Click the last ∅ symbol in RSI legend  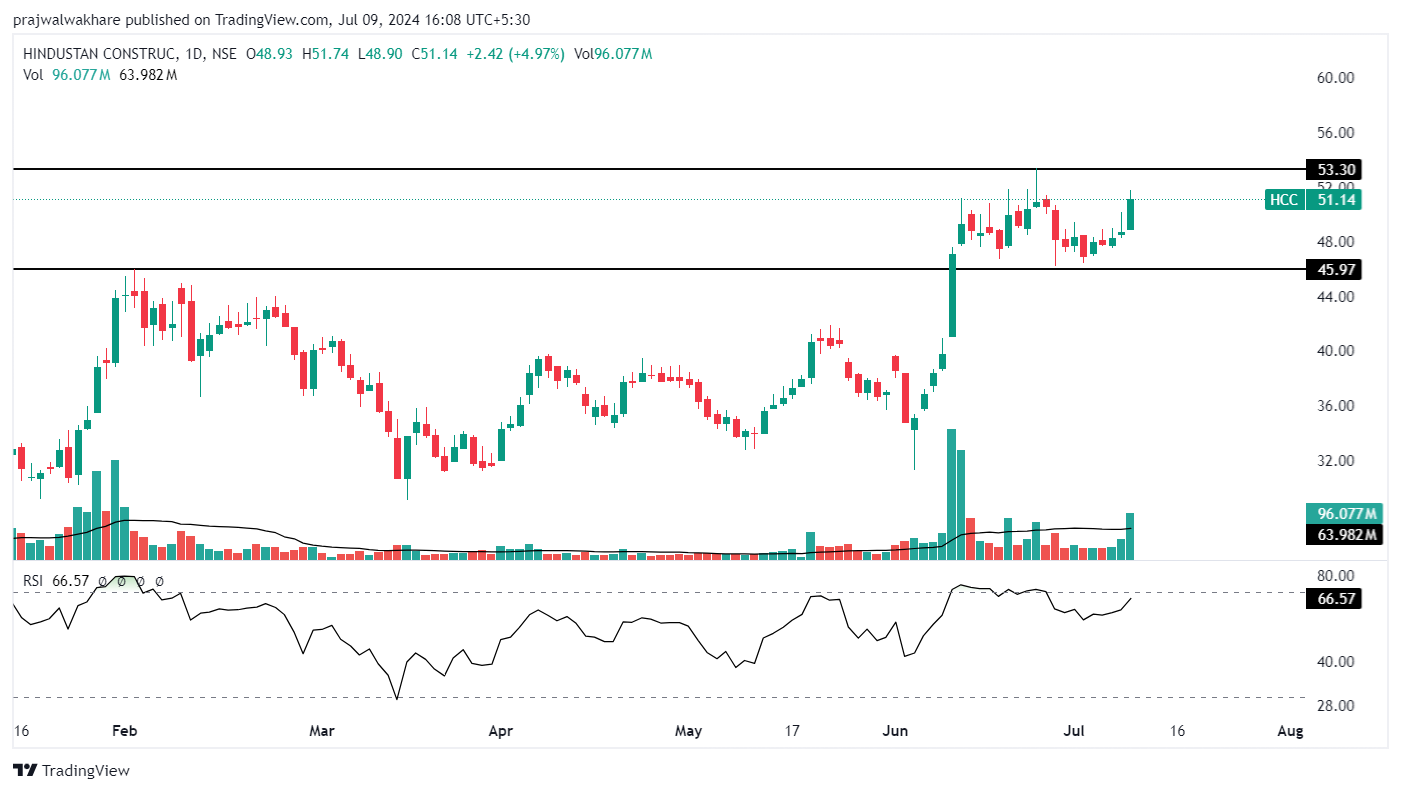click(159, 580)
